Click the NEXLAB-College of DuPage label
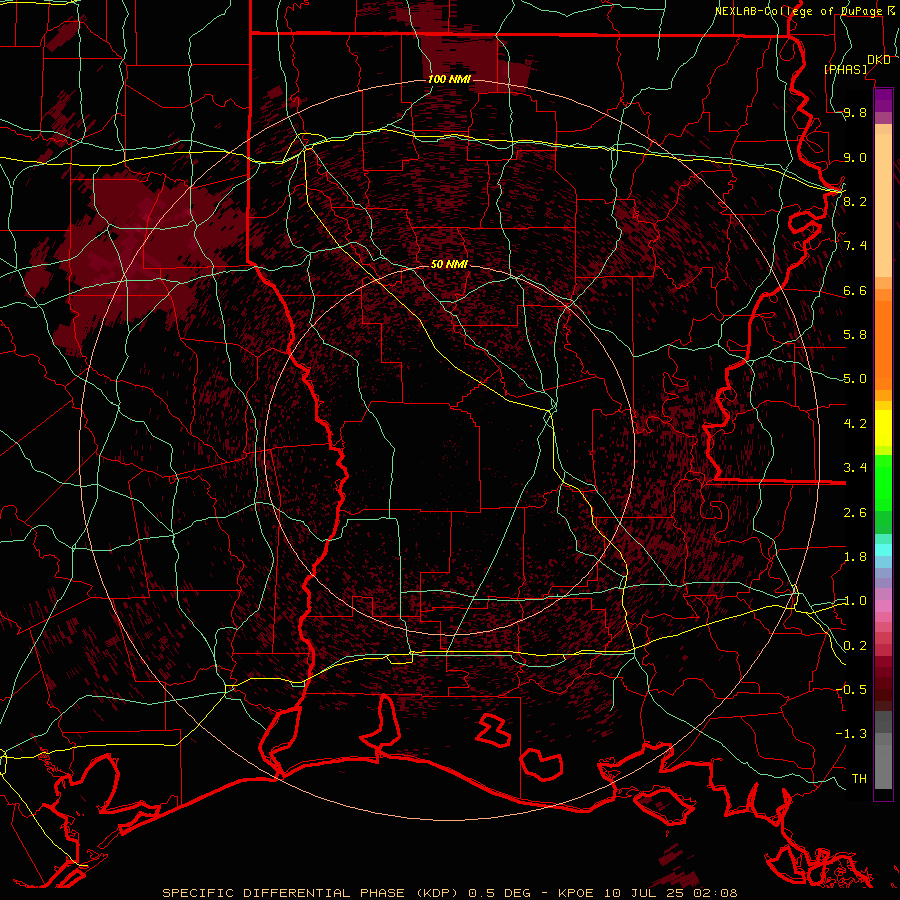Screen dimensions: 900x900 [x=798, y=11]
